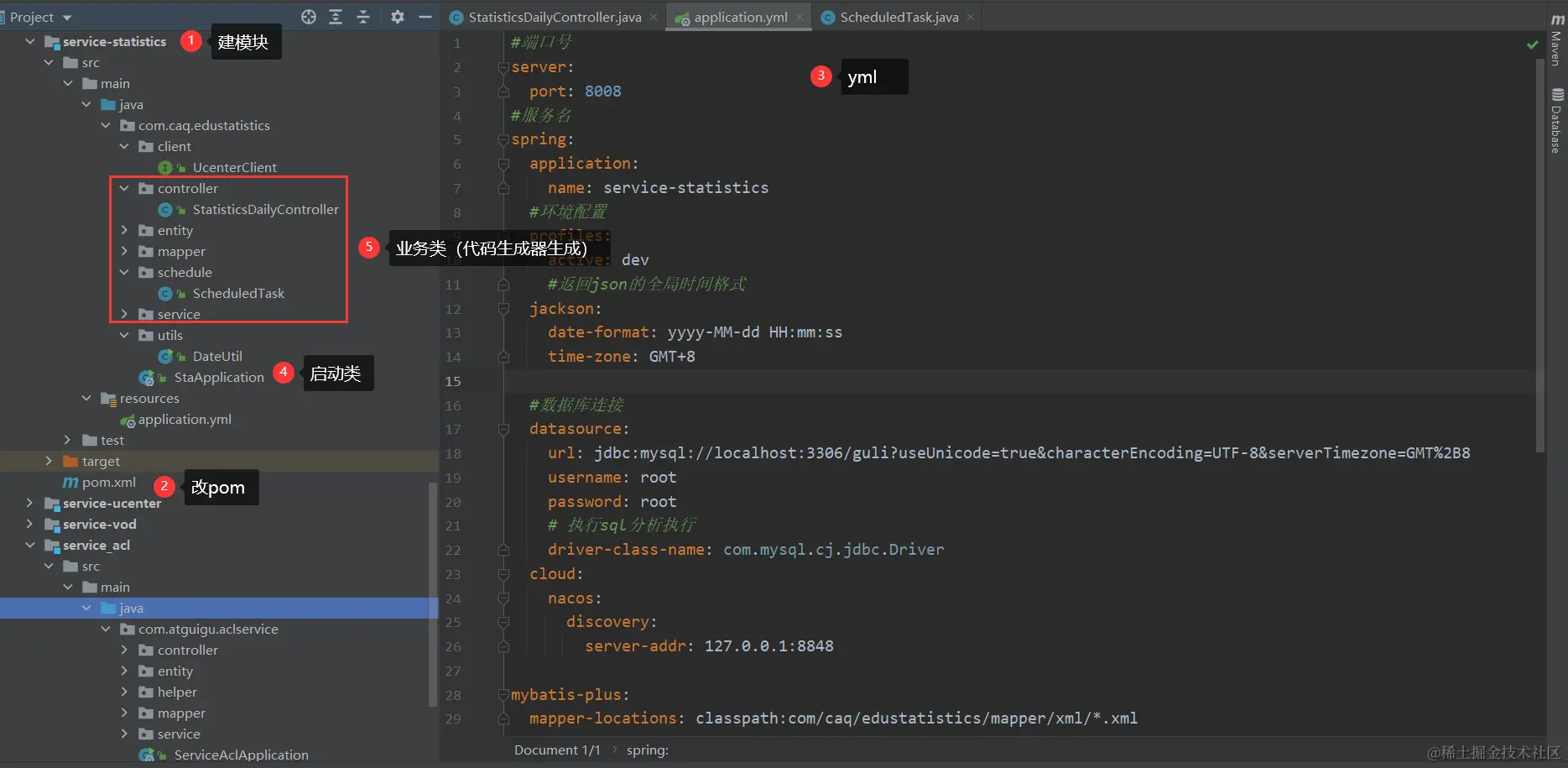Click the Project panel vertical scrollbar

tap(433, 594)
